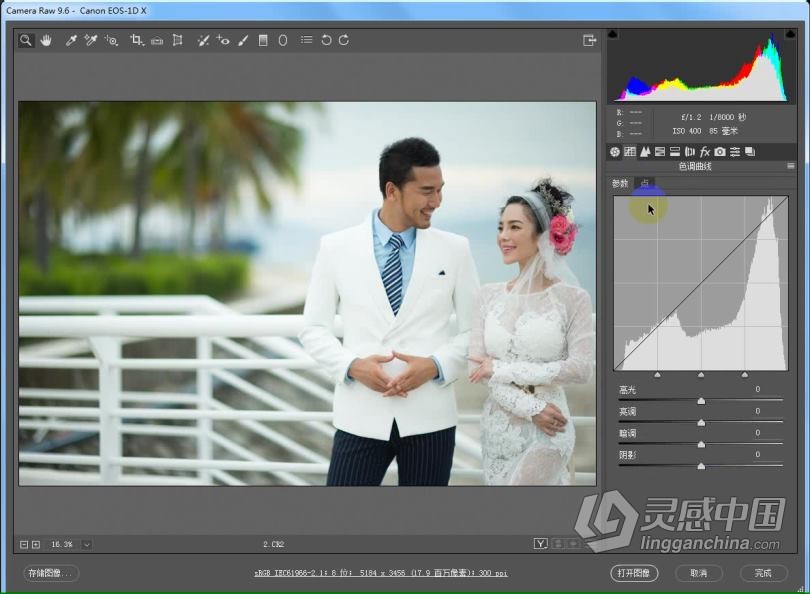Click 取消 (Cancel) button
810x594 pixels.
pos(698,573)
